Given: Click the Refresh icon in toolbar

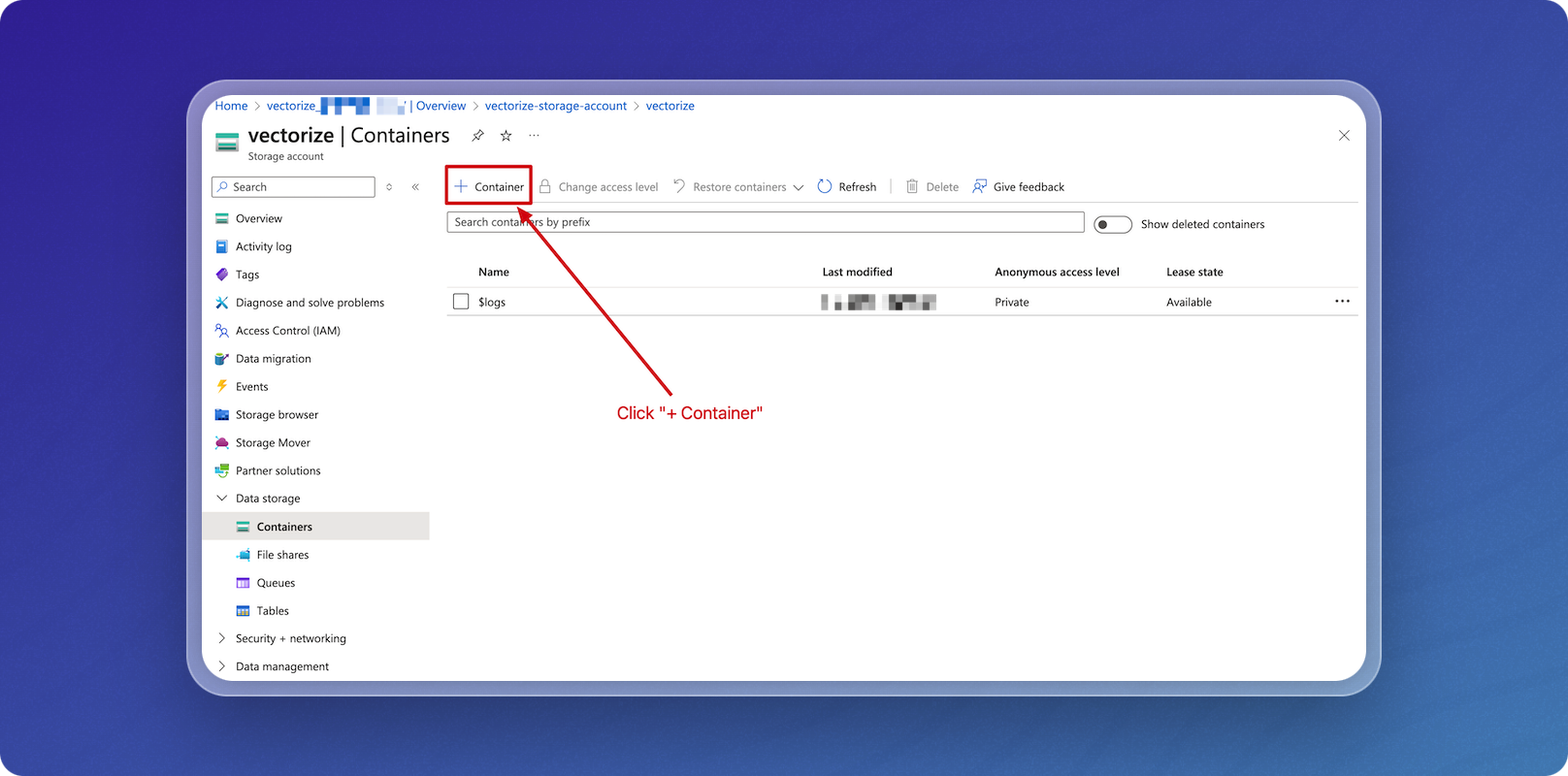Looking at the screenshot, I should pos(825,186).
